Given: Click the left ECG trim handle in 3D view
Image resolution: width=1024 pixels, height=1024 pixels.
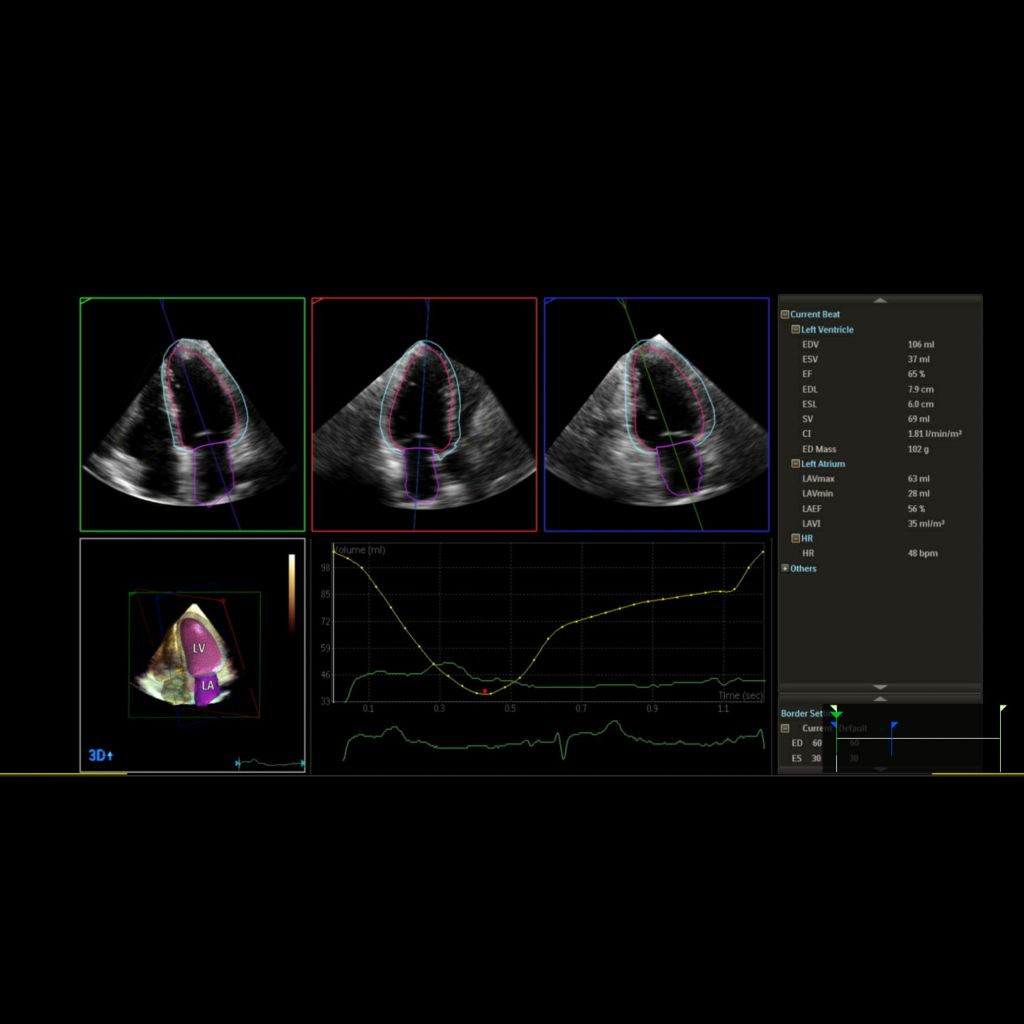Looking at the screenshot, I should point(238,763).
